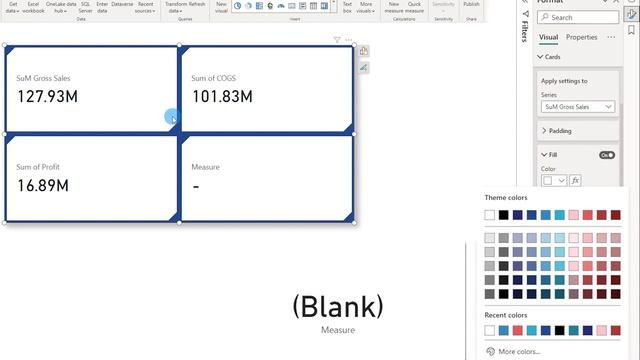Viewport: 640px width, 360px height.
Task: Open the Fill Color picker dropdown
Action: point(554,180)
